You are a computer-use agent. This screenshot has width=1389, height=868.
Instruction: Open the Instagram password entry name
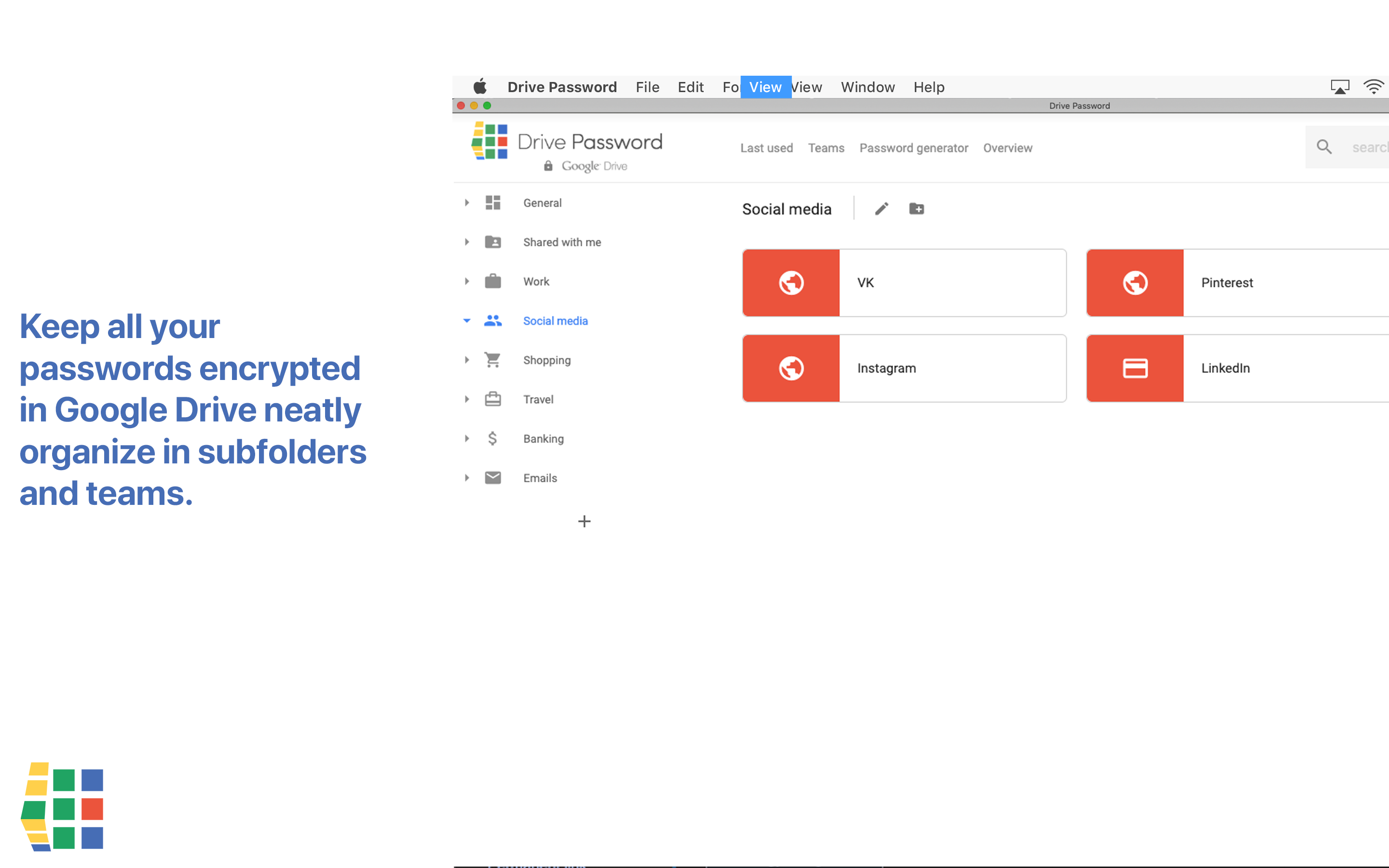pos(886,368)
